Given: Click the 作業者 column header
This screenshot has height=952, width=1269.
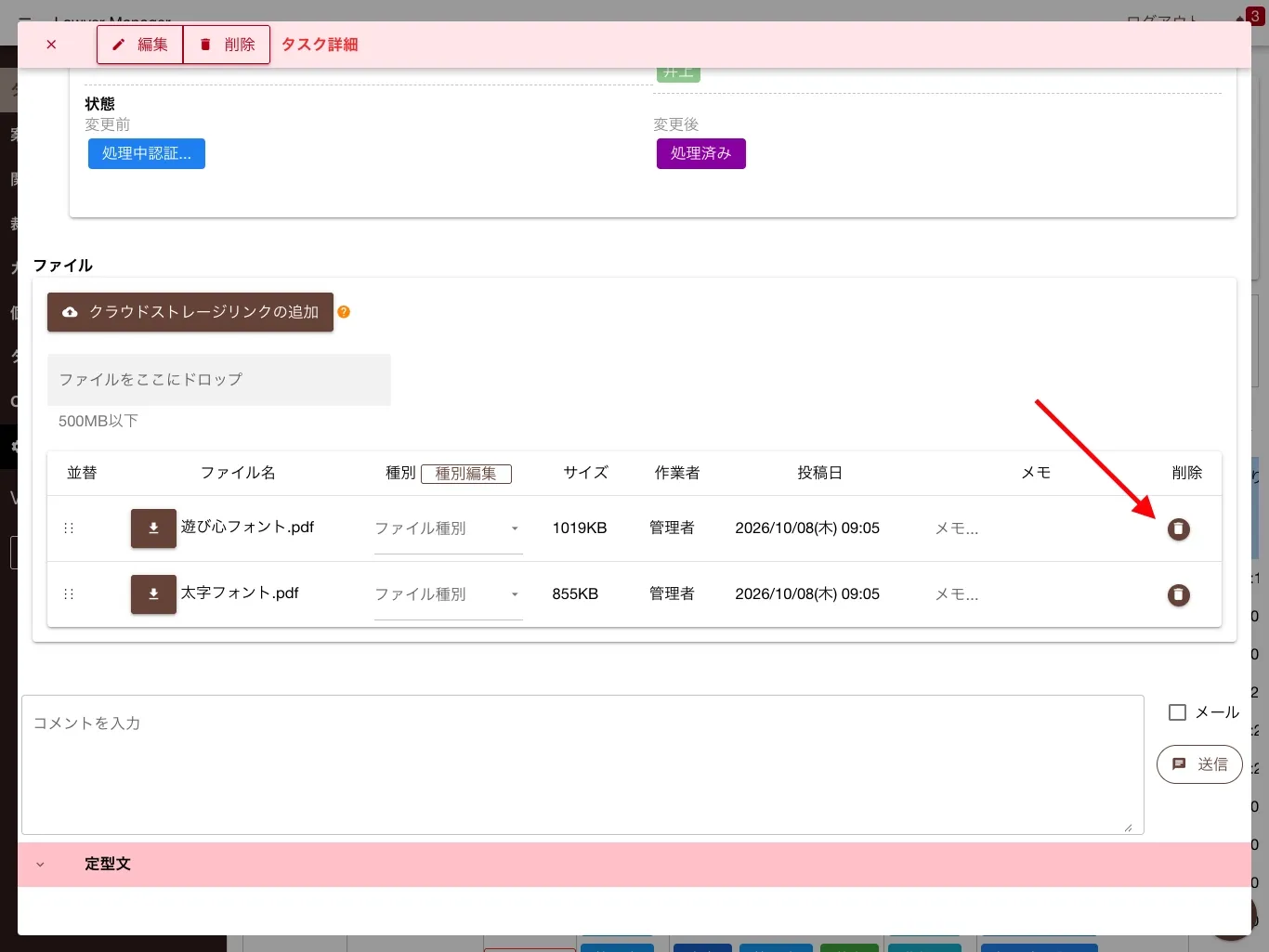Looking at the screenshot, I should coord(677,473).
